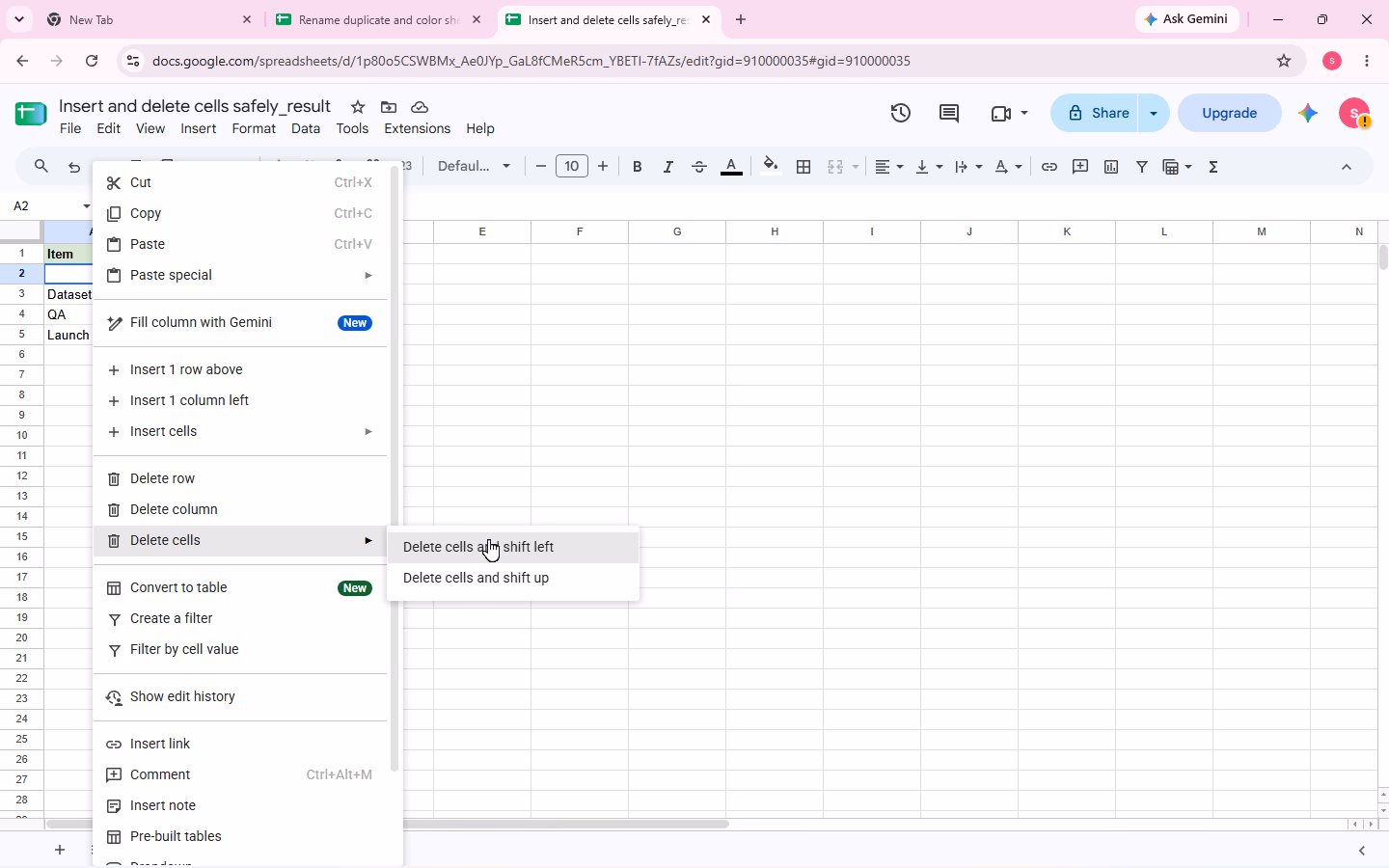This screenshot has height=868, width=1389.
Task: Choose Delete cells and shift up
Action: tap(512, 578)
